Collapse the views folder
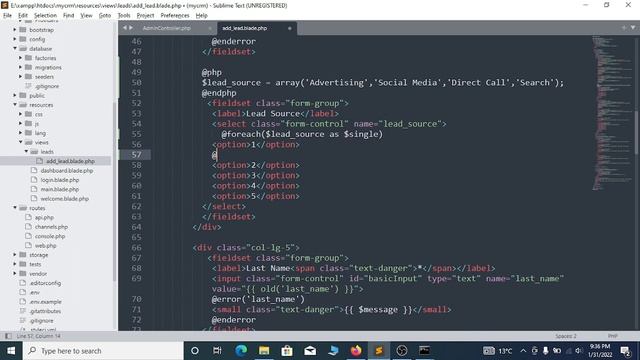This screenshot has width=640, height=360. click(x=20, y=142)
